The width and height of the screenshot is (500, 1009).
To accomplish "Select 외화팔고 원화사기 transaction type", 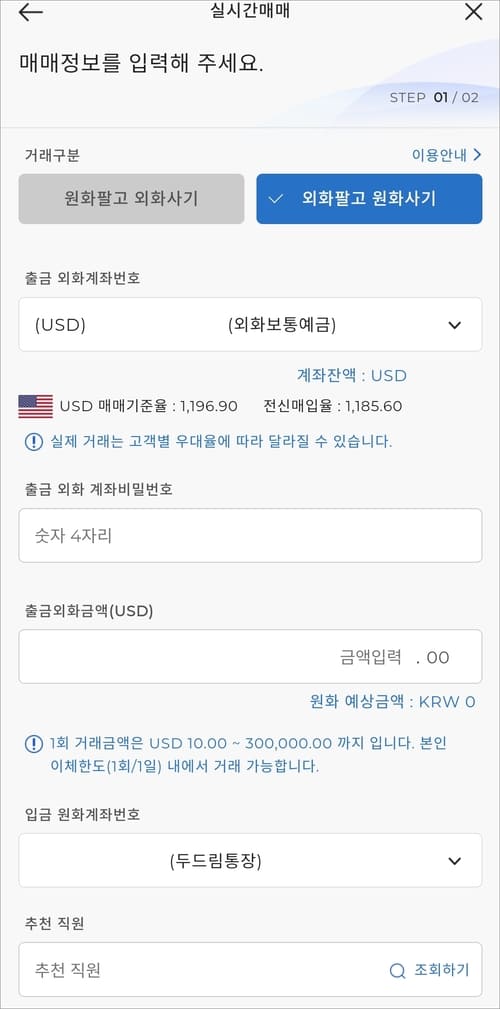I will point(369,199).
